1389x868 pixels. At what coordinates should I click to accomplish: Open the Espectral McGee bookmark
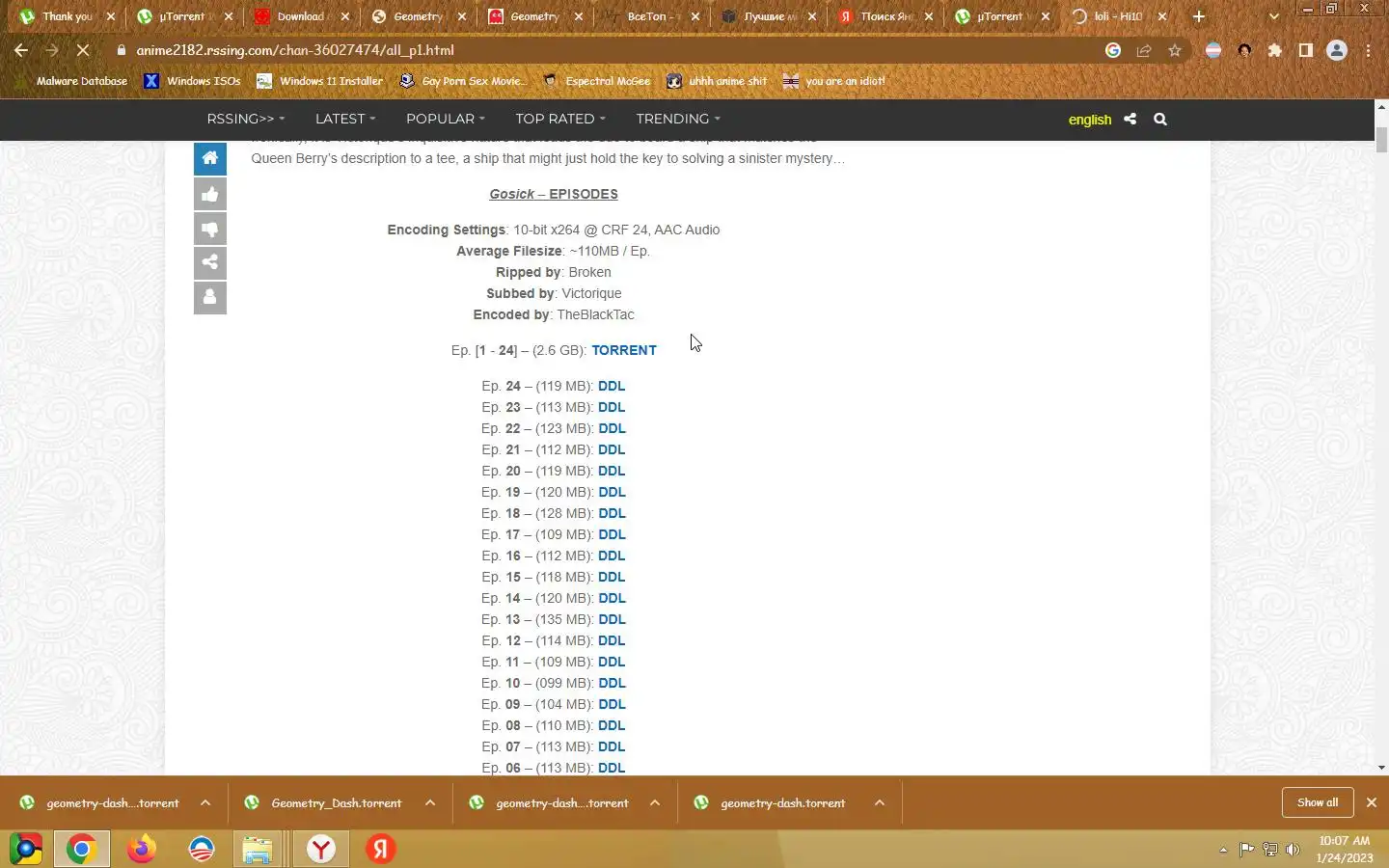pos(597,81)
